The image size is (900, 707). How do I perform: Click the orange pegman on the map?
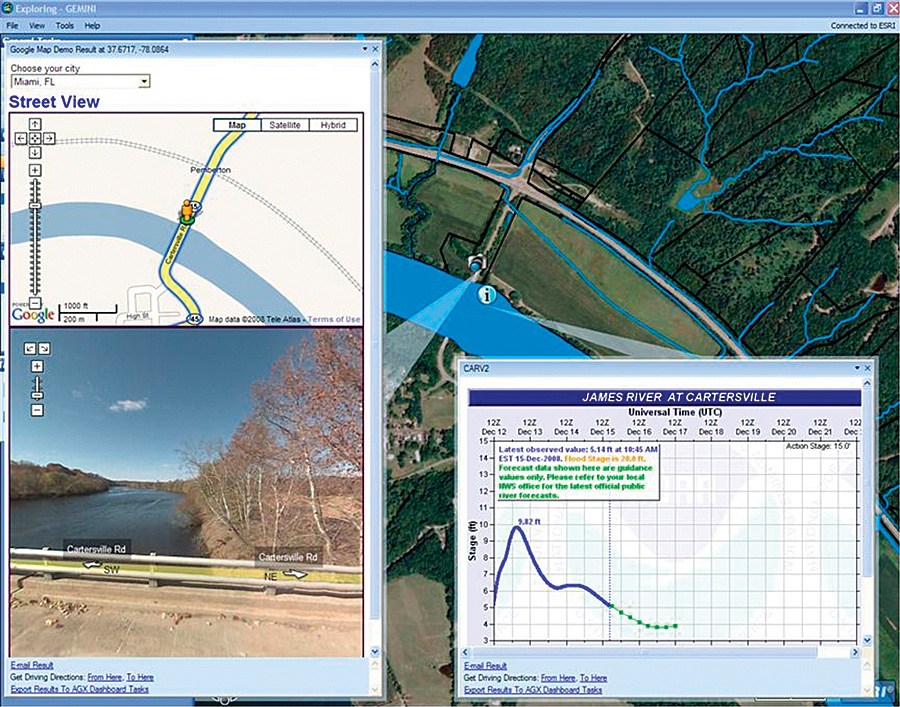click(187, 211)
